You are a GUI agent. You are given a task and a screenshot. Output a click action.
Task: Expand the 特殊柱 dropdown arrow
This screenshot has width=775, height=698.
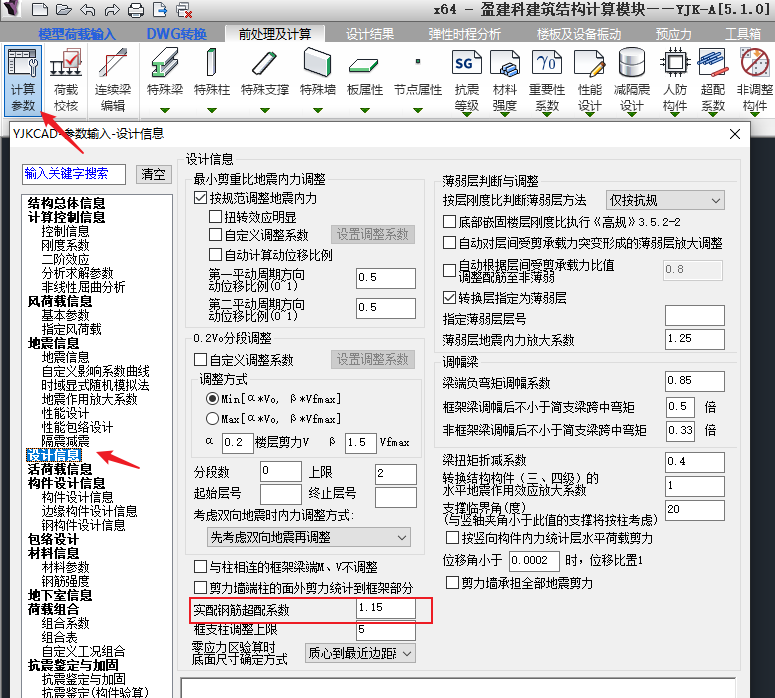point(212,110)
